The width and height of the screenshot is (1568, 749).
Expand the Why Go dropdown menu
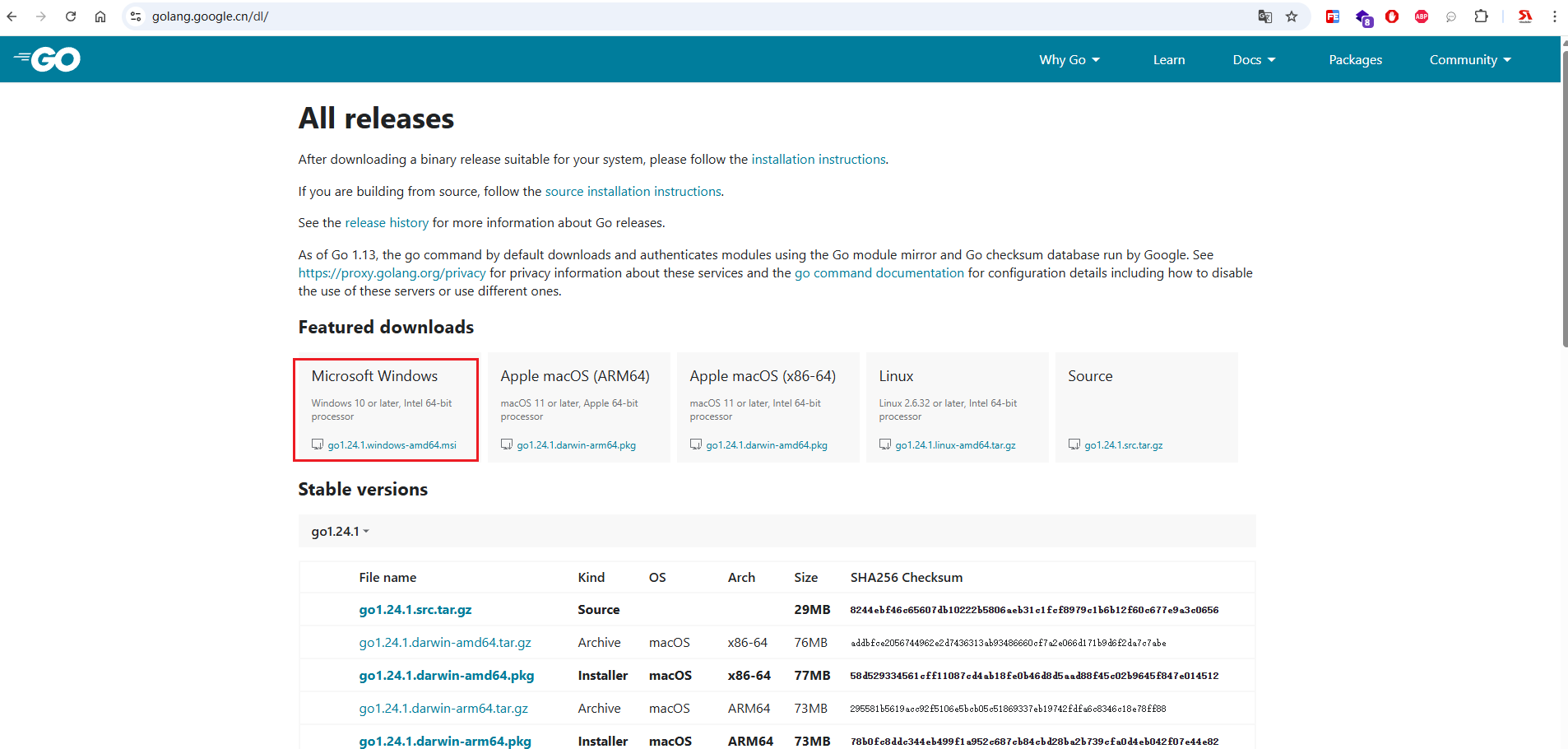(1069, 60)
